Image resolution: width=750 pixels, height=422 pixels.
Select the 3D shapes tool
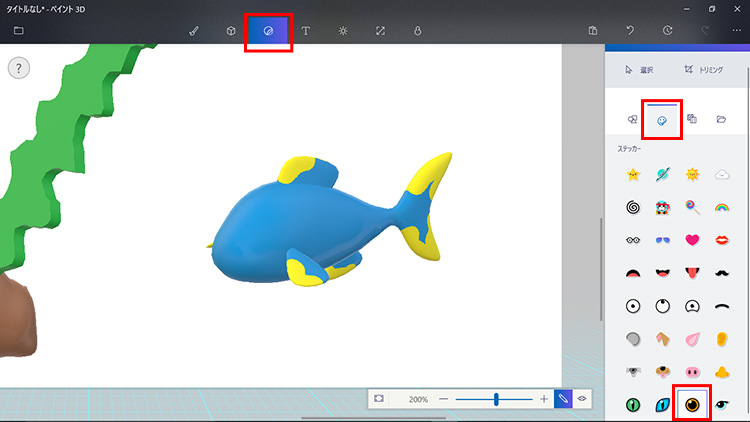point(230,31)
